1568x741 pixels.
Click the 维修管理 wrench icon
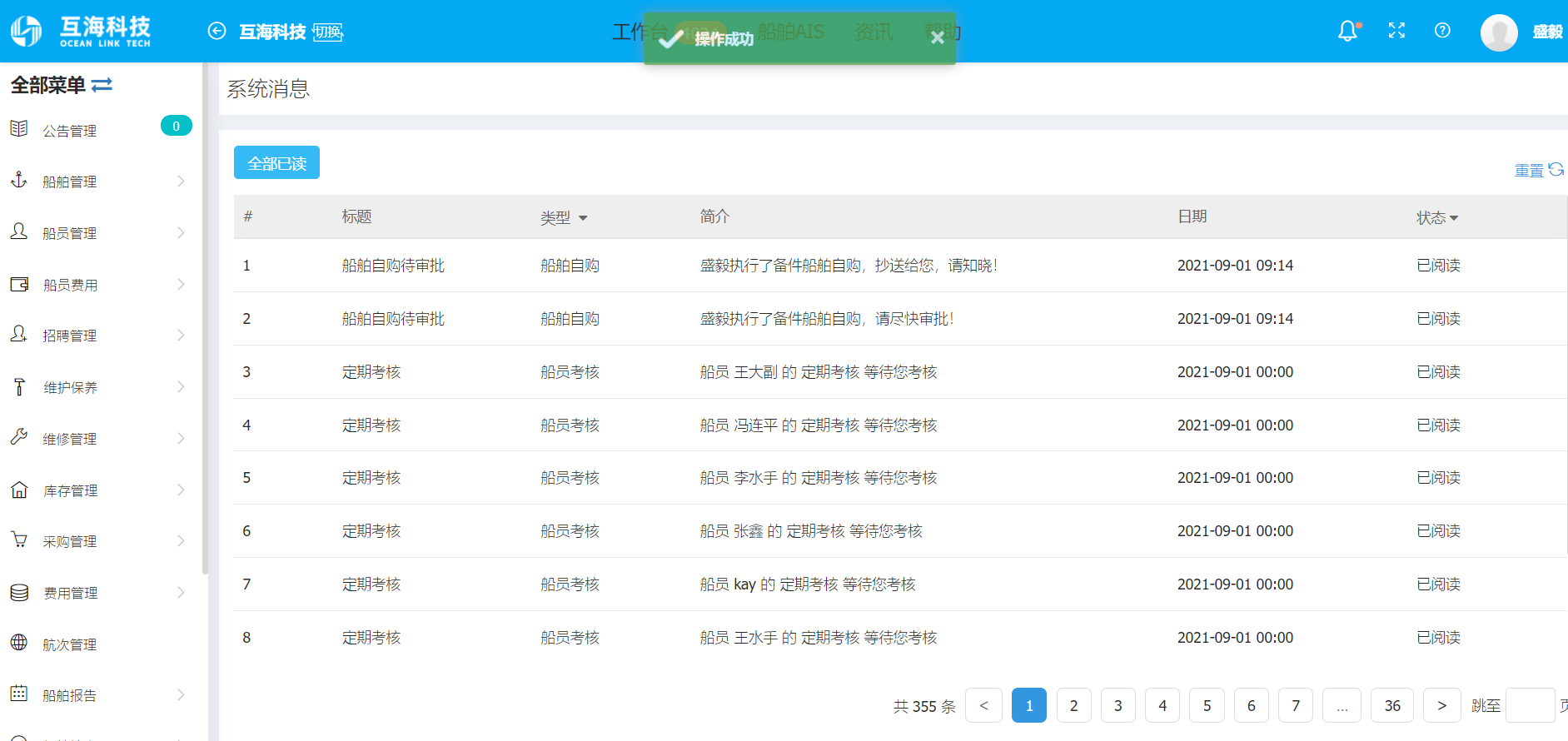(x=19, y=437)
